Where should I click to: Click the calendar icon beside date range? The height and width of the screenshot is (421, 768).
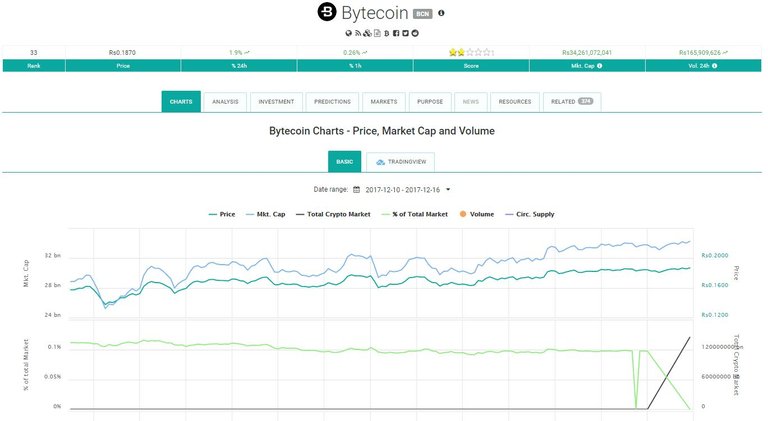coord(357,189)
